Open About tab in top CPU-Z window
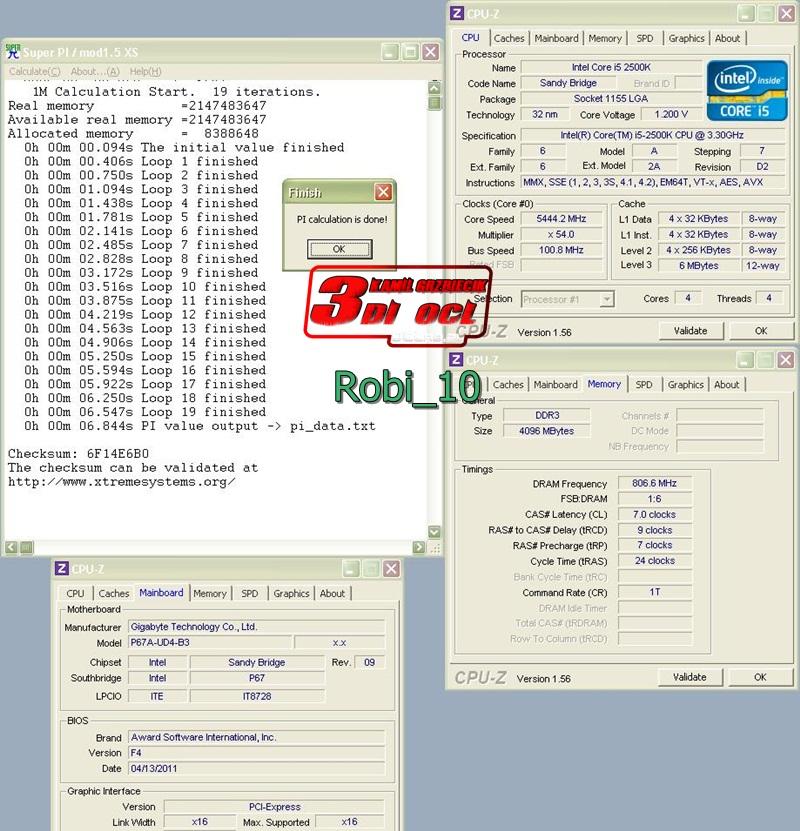The image size is (800, 831). [727, 38]
